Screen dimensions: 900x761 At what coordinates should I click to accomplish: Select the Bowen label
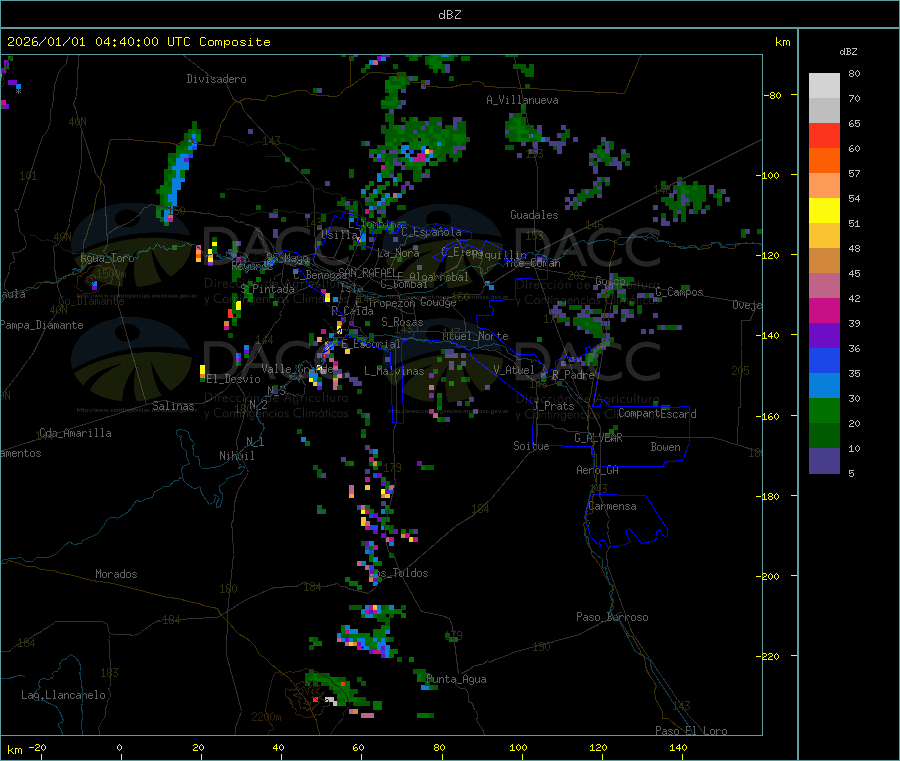666,447
